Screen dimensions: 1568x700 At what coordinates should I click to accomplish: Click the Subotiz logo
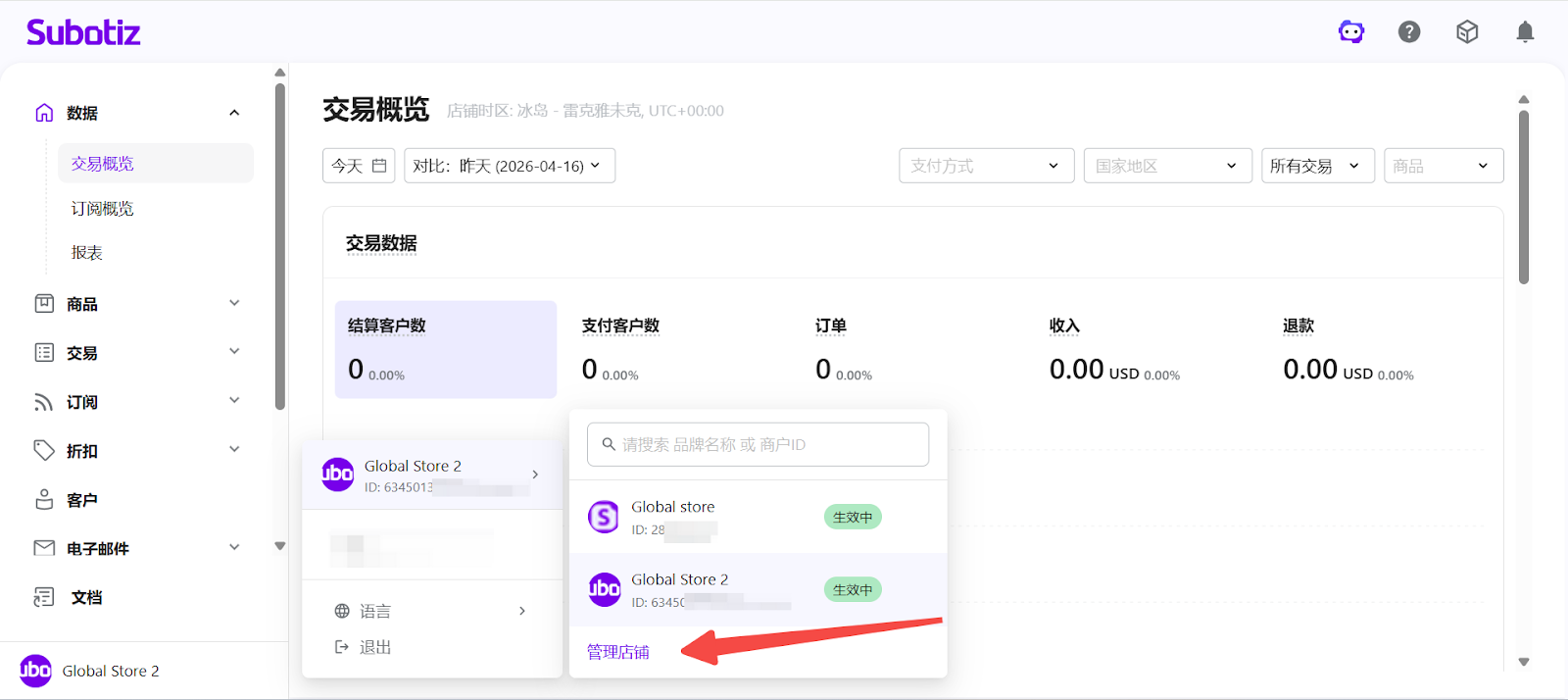(x=83, y=32)
